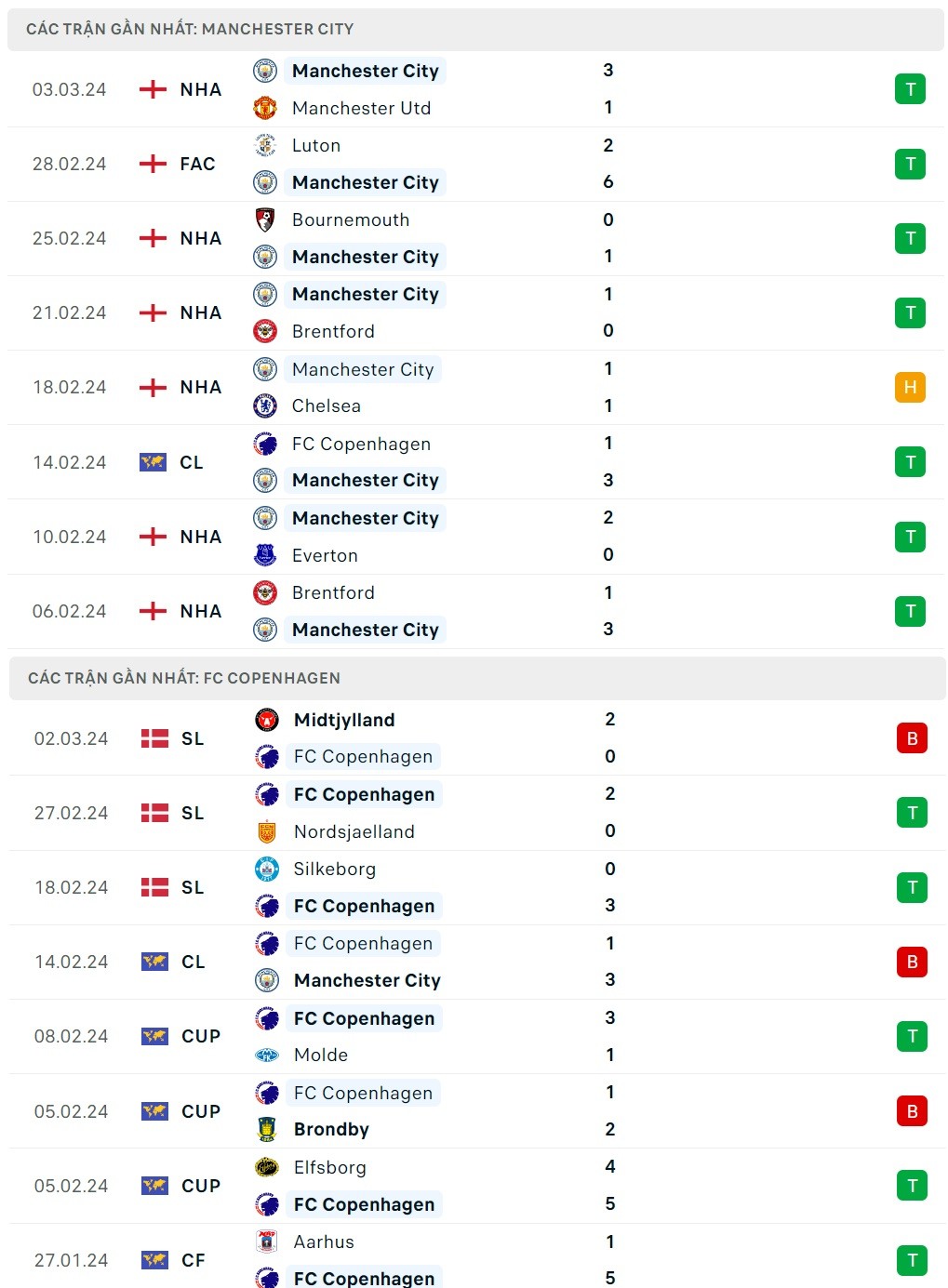This screenshot has height=1288, width=948.
Task: Open the Silkeborg team link
Action: (x=335, y=869)
